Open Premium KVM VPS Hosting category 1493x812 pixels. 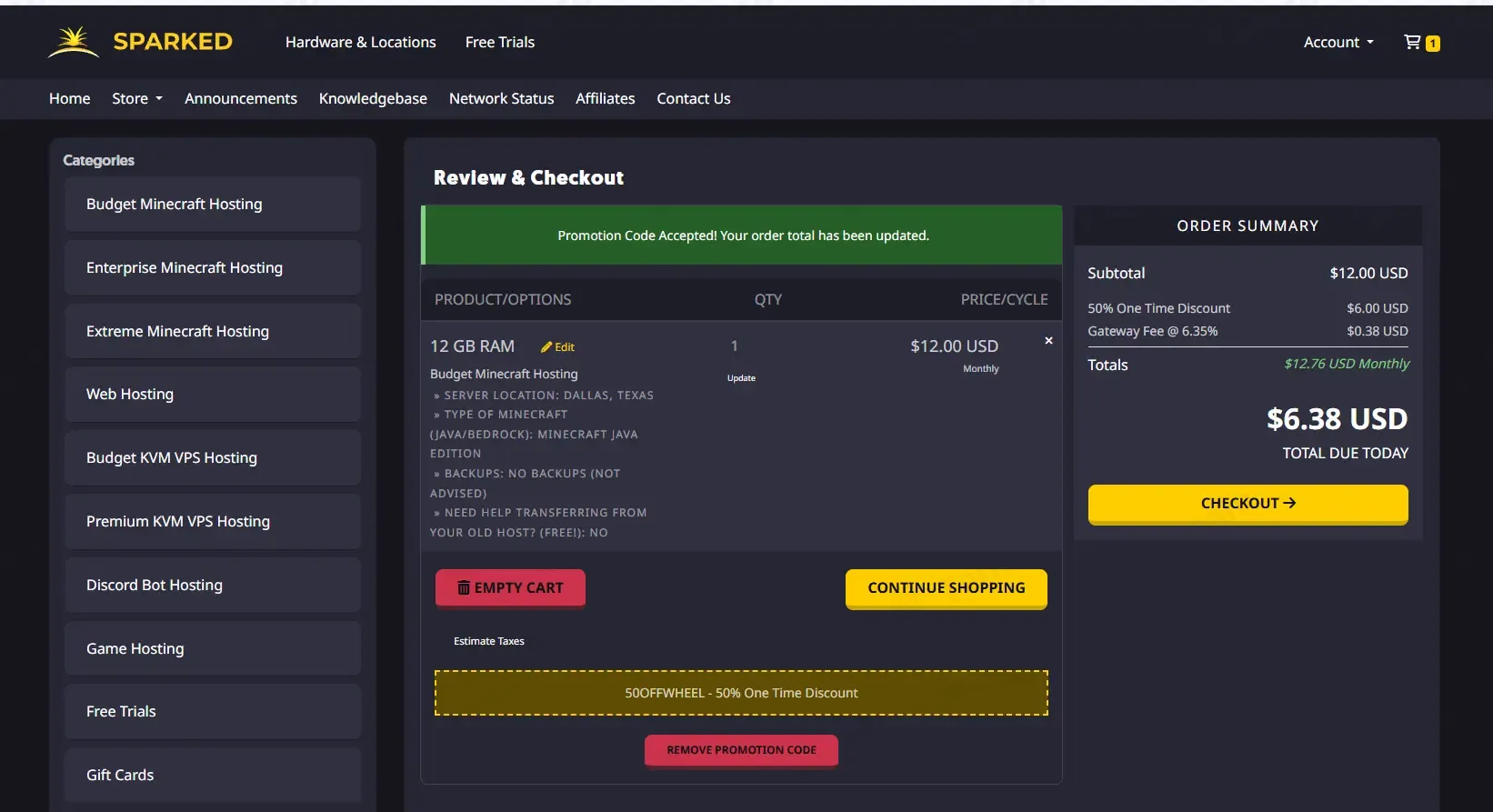(213, 522)
